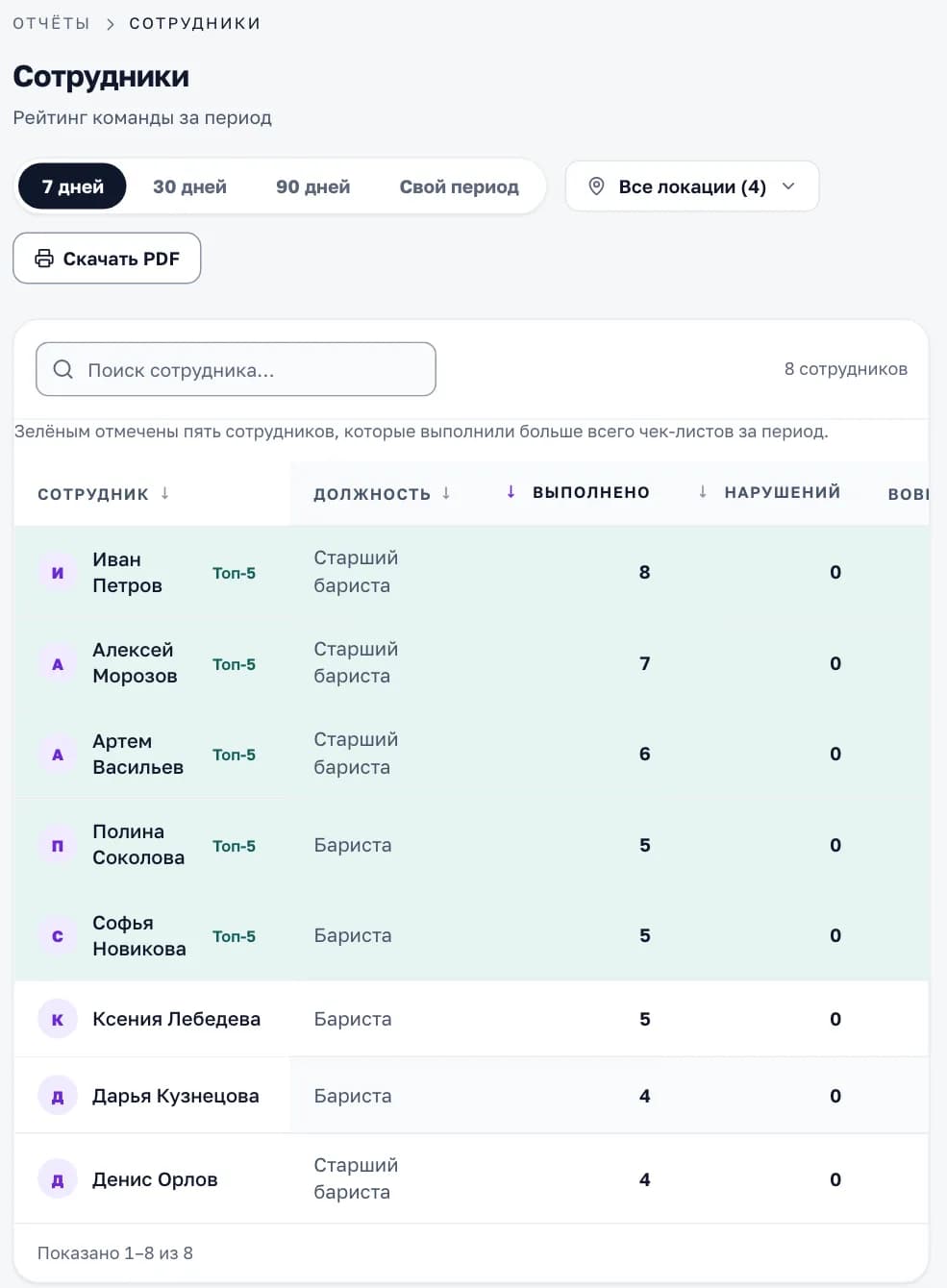The image size is (947, 1288).
Task: Open employee name Иван Петров
Action: (127, 573)
